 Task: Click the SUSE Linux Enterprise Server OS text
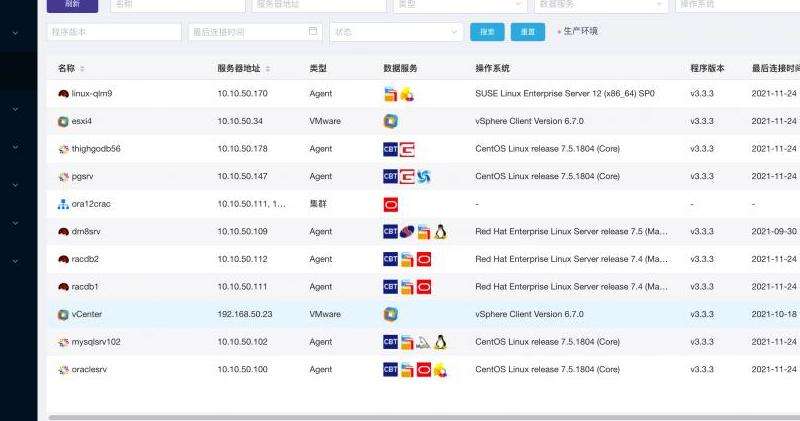(565, 94)
